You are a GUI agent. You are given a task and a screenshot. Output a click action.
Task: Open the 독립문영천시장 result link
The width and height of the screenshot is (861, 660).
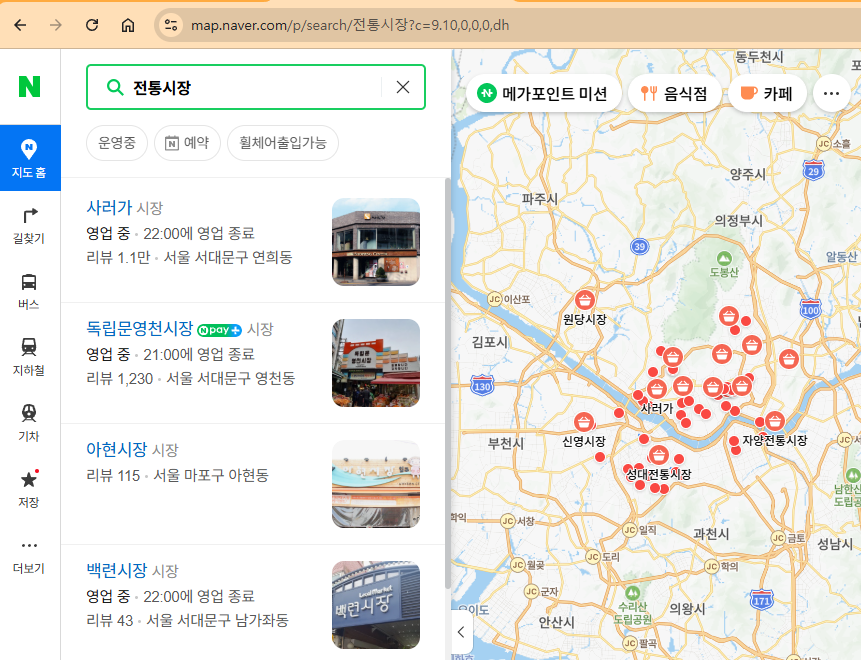139,328
